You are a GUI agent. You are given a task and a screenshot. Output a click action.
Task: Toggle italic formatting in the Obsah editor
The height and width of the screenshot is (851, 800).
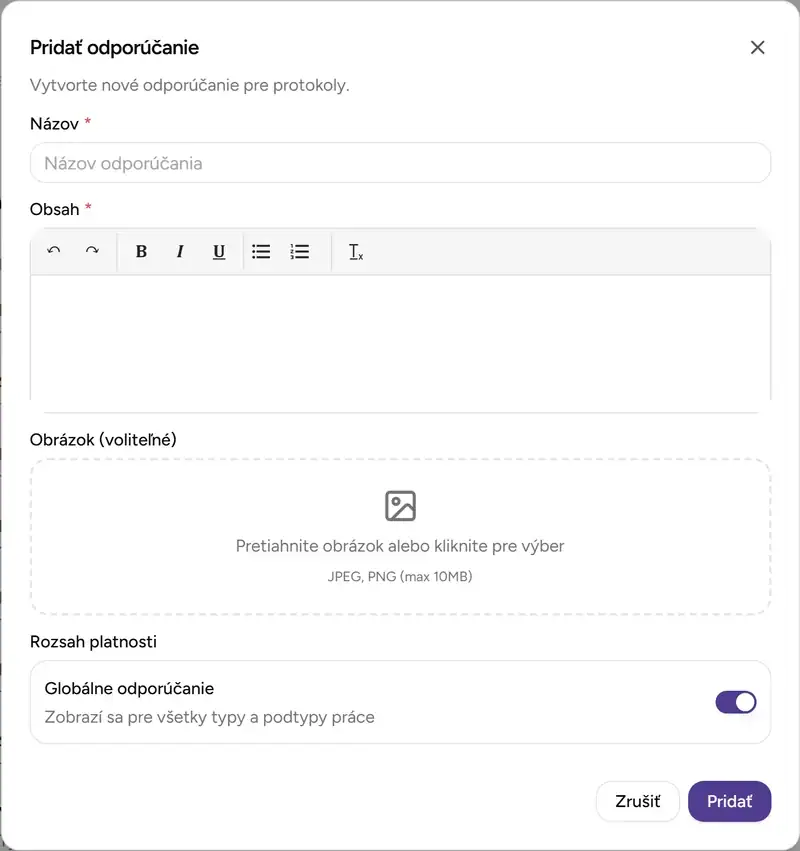pyautogui.click(x=180, y=252)
